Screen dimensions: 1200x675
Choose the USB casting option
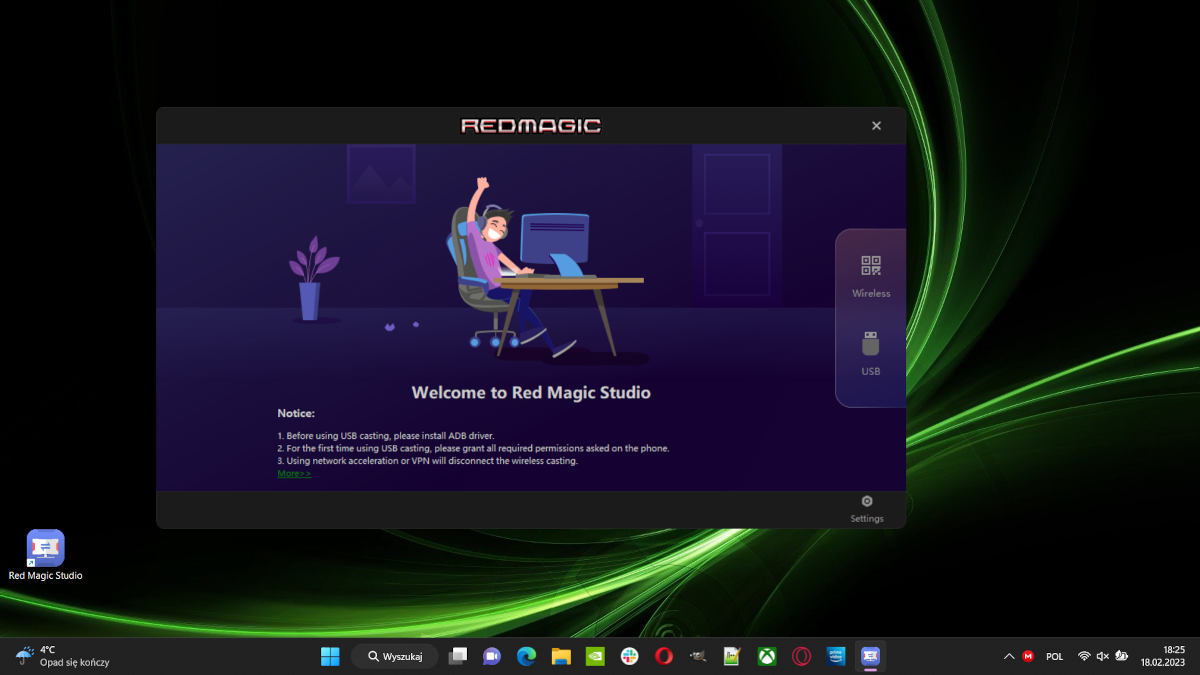[x=871, y=353]
